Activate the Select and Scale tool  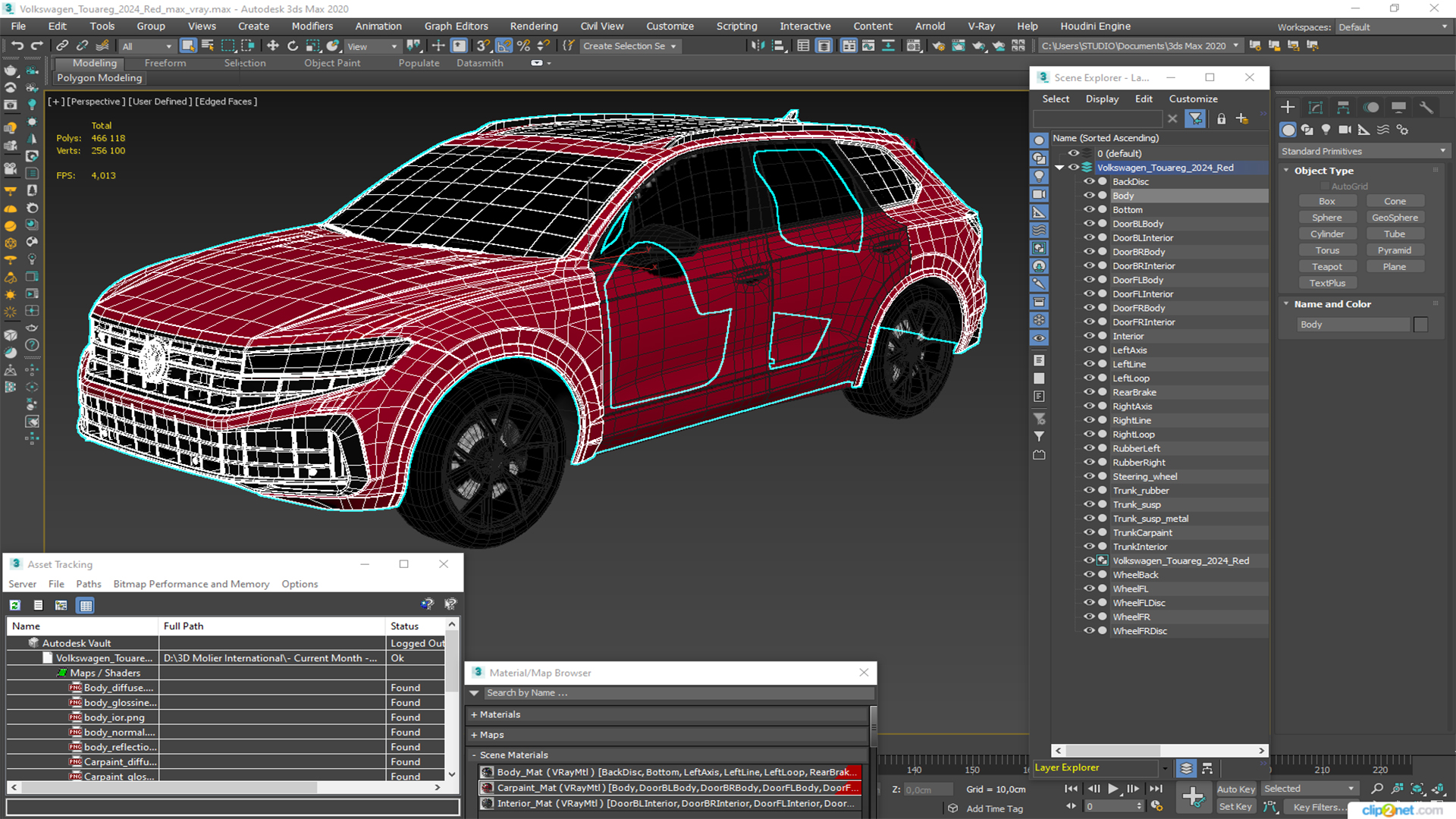[x=312, y=46]
